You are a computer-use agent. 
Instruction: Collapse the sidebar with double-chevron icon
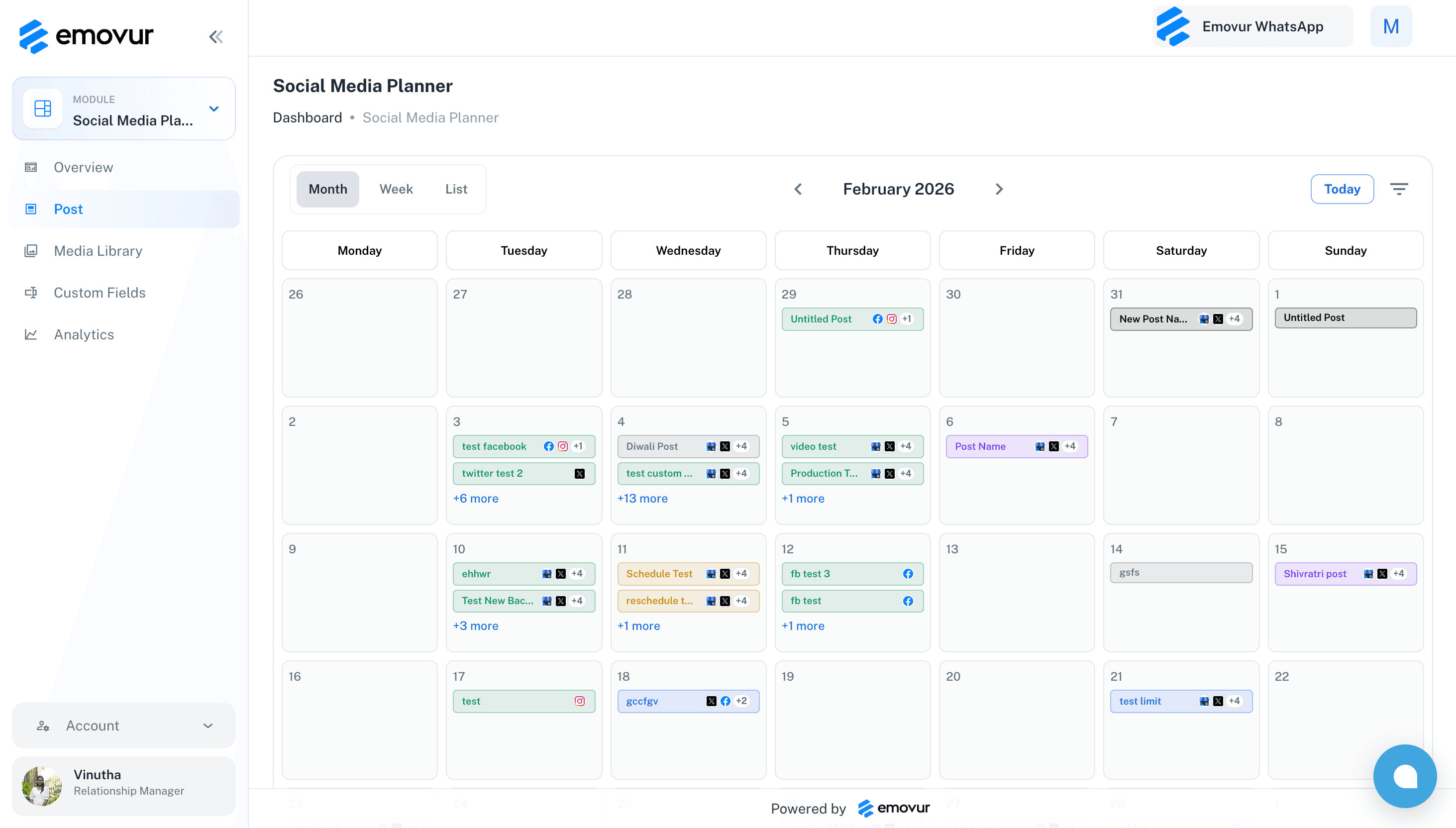coord(215,37)
